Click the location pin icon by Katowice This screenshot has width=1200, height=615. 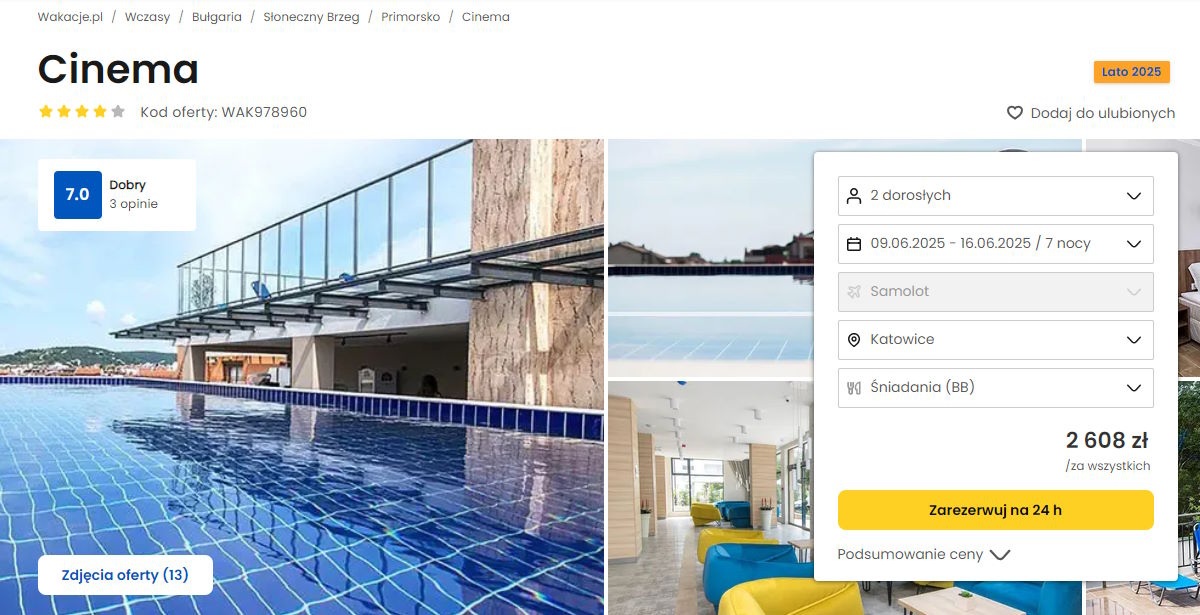[854, 340]
